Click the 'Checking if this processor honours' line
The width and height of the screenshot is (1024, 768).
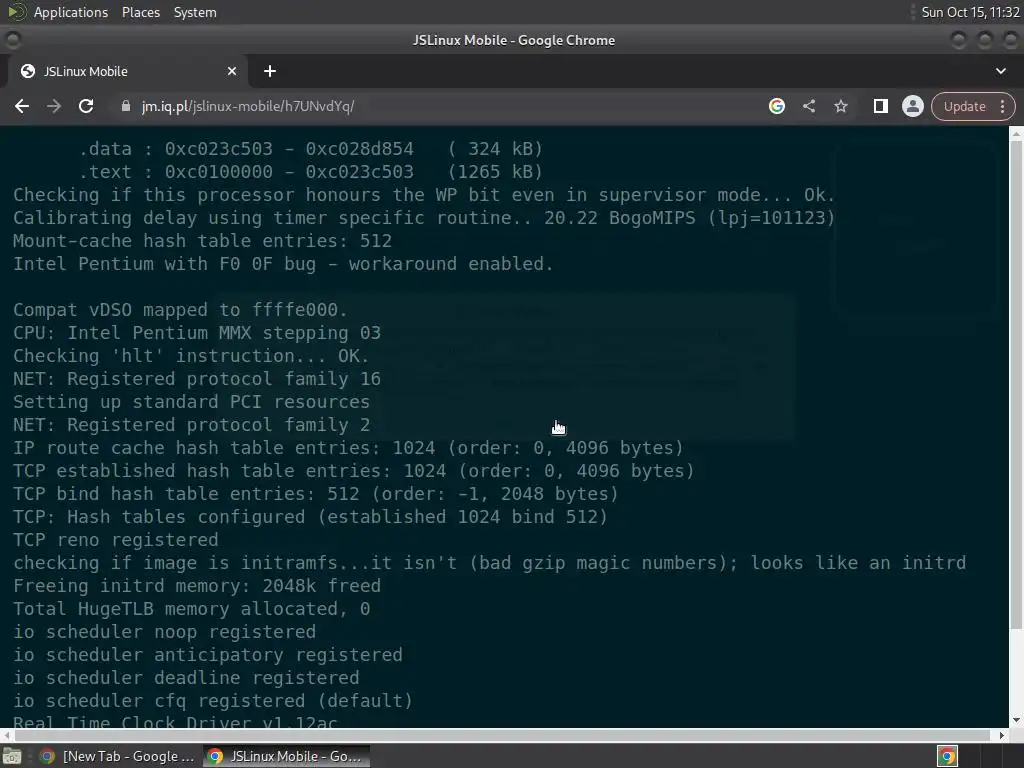pyautogui.click(x=424, y=195)
